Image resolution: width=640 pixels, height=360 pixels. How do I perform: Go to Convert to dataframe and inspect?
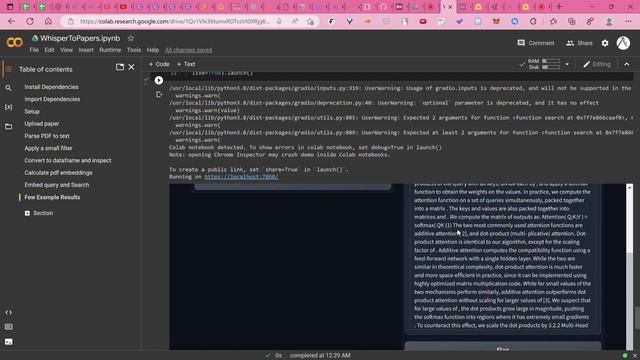[x=68, y=160]
